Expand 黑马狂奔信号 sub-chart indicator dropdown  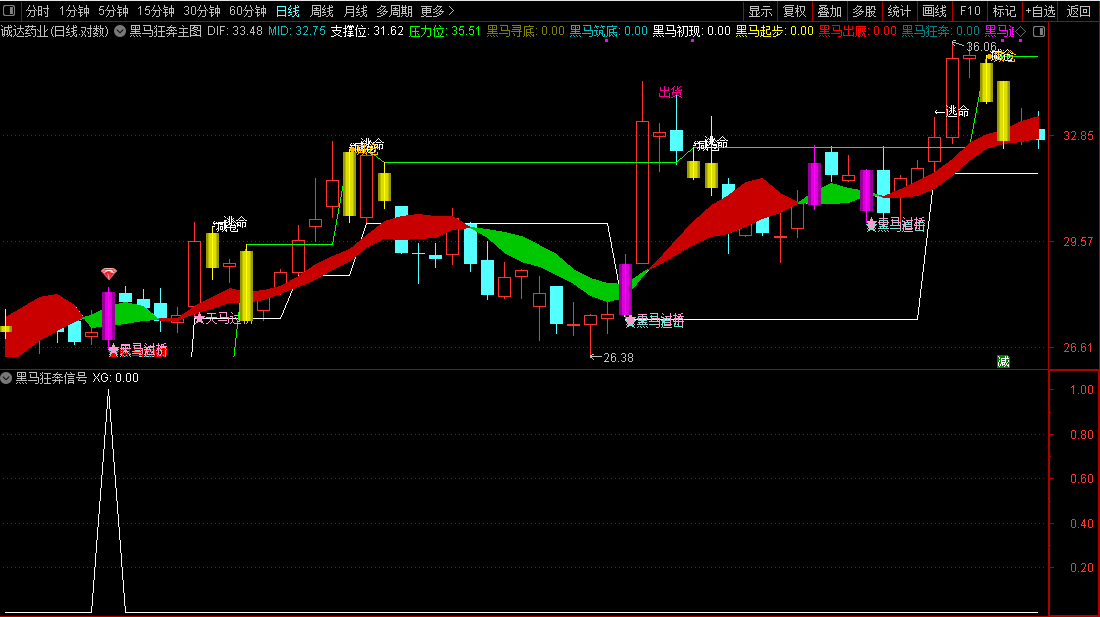pos(6,378)
